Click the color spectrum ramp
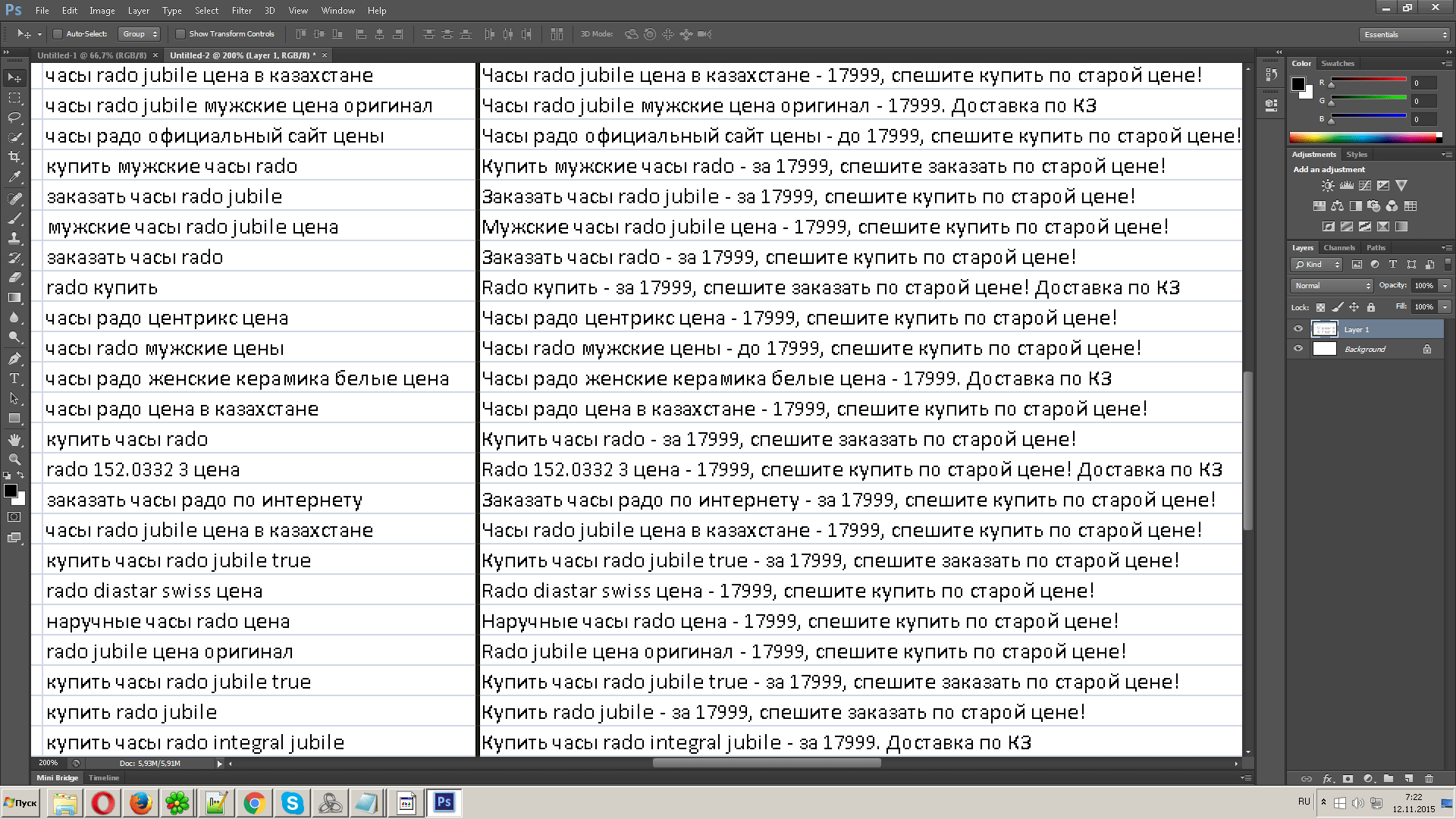Screen dimensions: 1456x819 pos(1366,137)
